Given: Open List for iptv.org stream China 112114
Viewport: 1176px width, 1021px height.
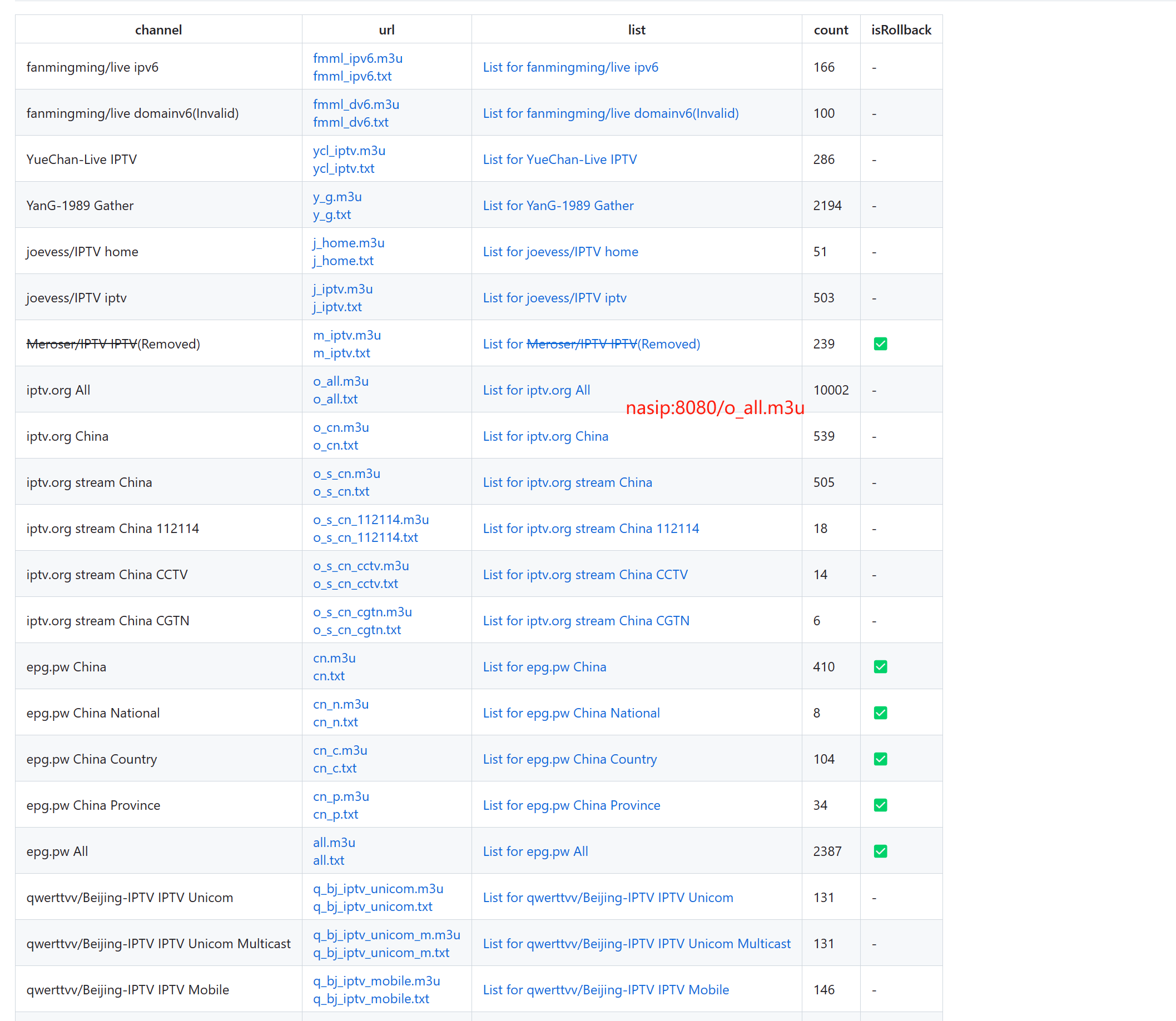Looking at the screenshot, I should pyautogui.click(x=591, y=529).
